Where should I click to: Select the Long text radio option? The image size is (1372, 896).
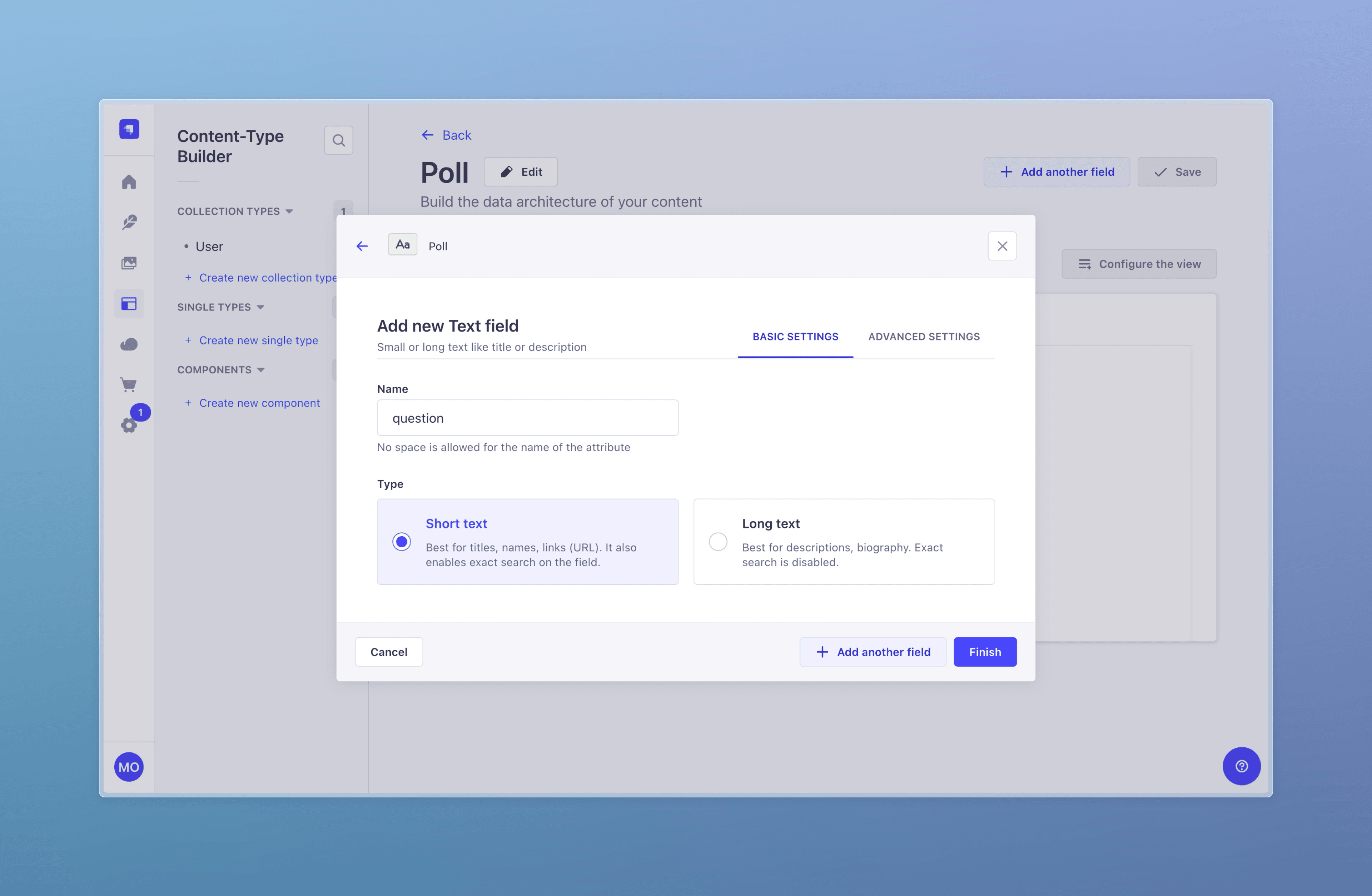718,541
